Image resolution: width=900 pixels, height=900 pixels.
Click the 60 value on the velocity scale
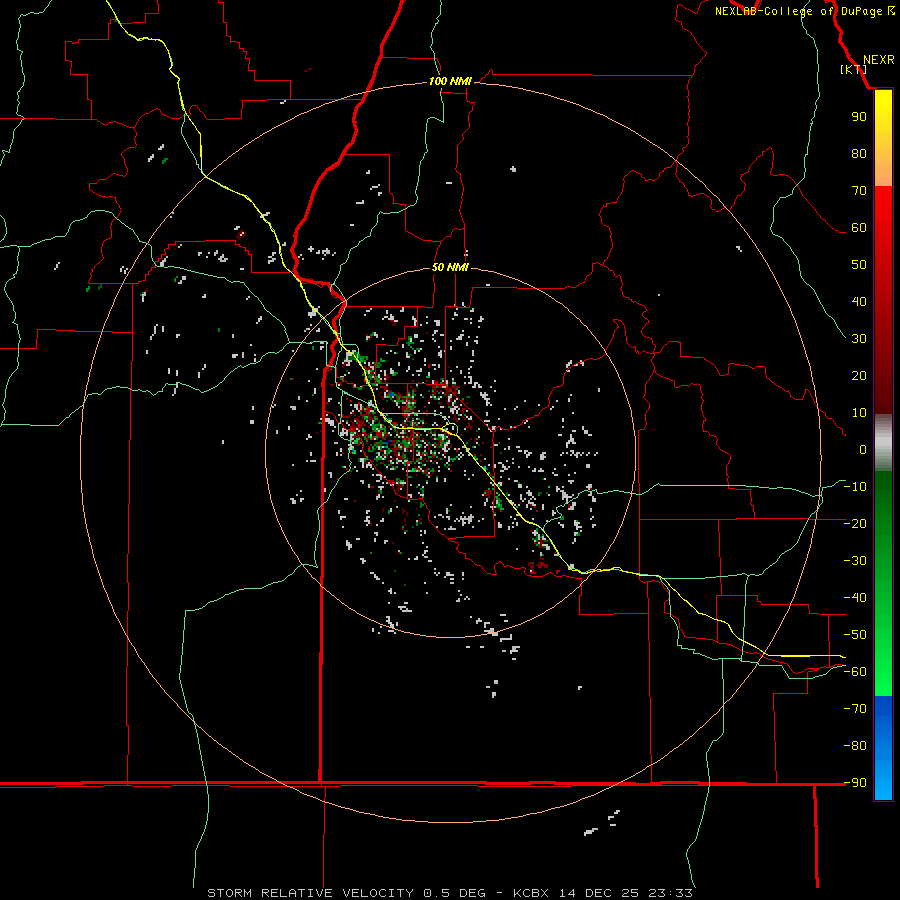(859, 228)
